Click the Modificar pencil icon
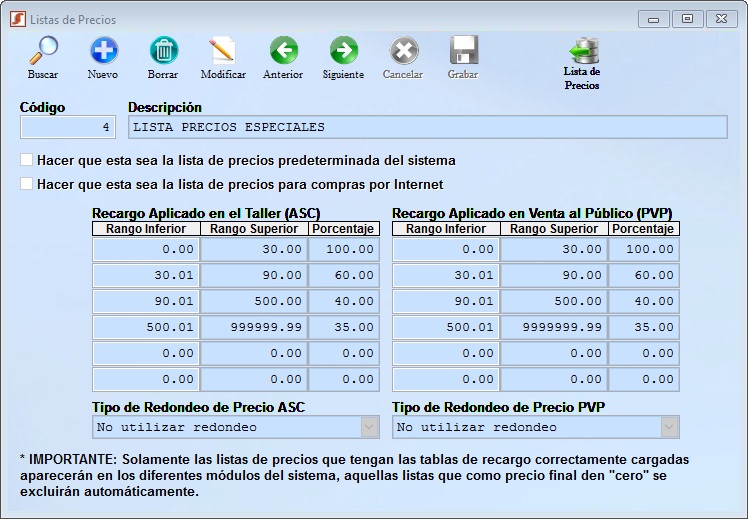748x519 pixels. coord(223,52)
